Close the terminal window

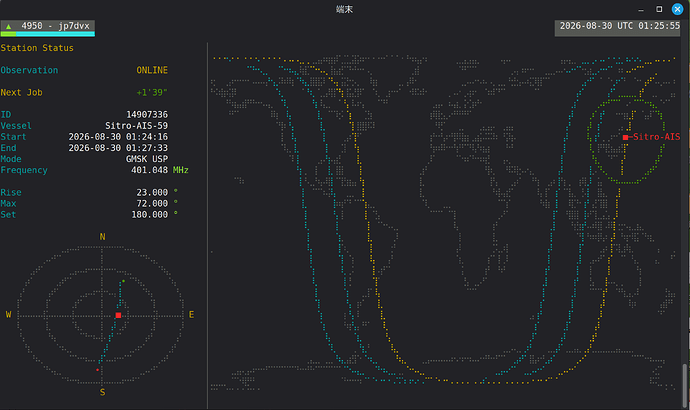point(678,9)
